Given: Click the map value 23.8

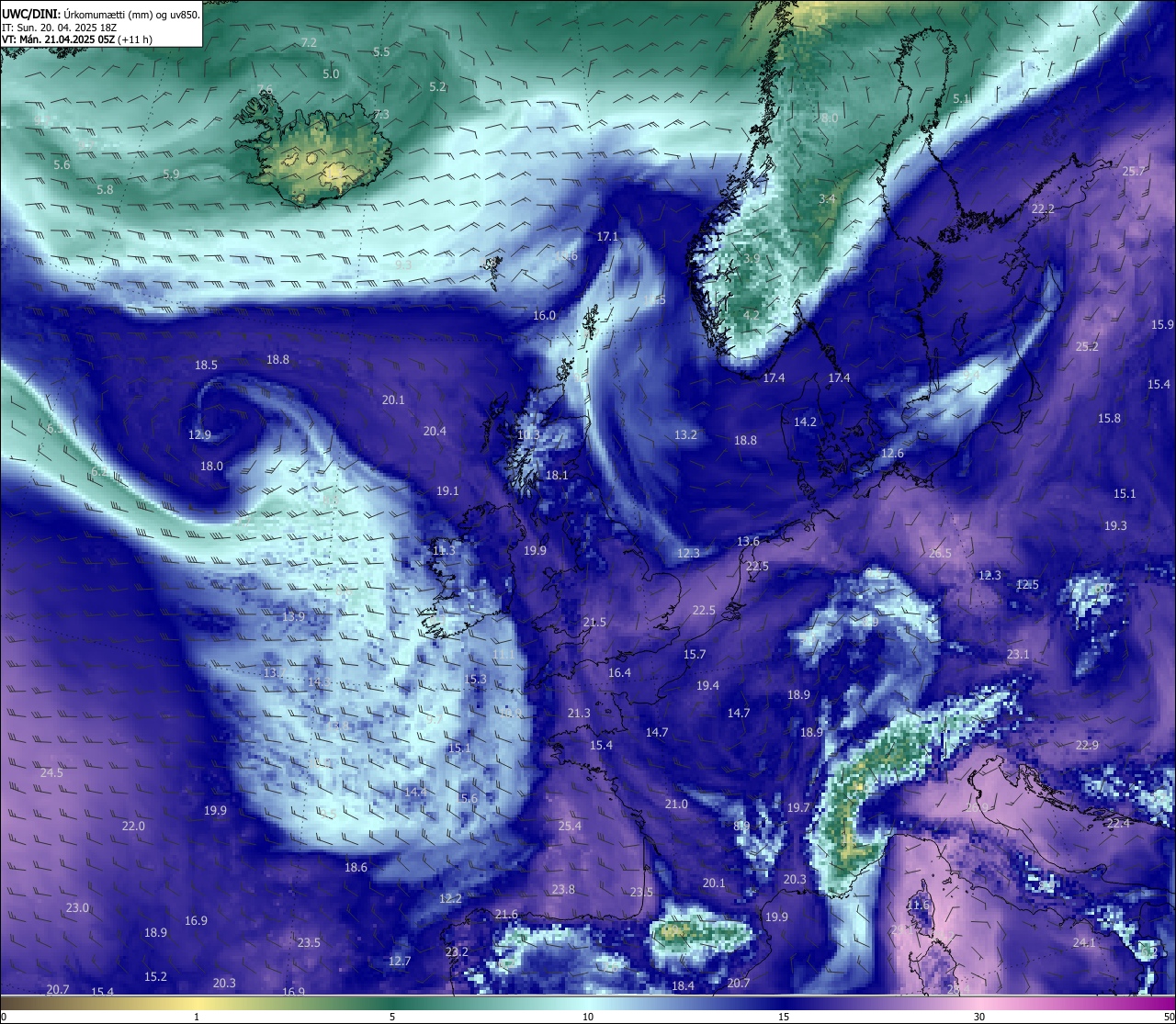Looking at the screenshot, I should pyautogui.click(x=563, y=890).
